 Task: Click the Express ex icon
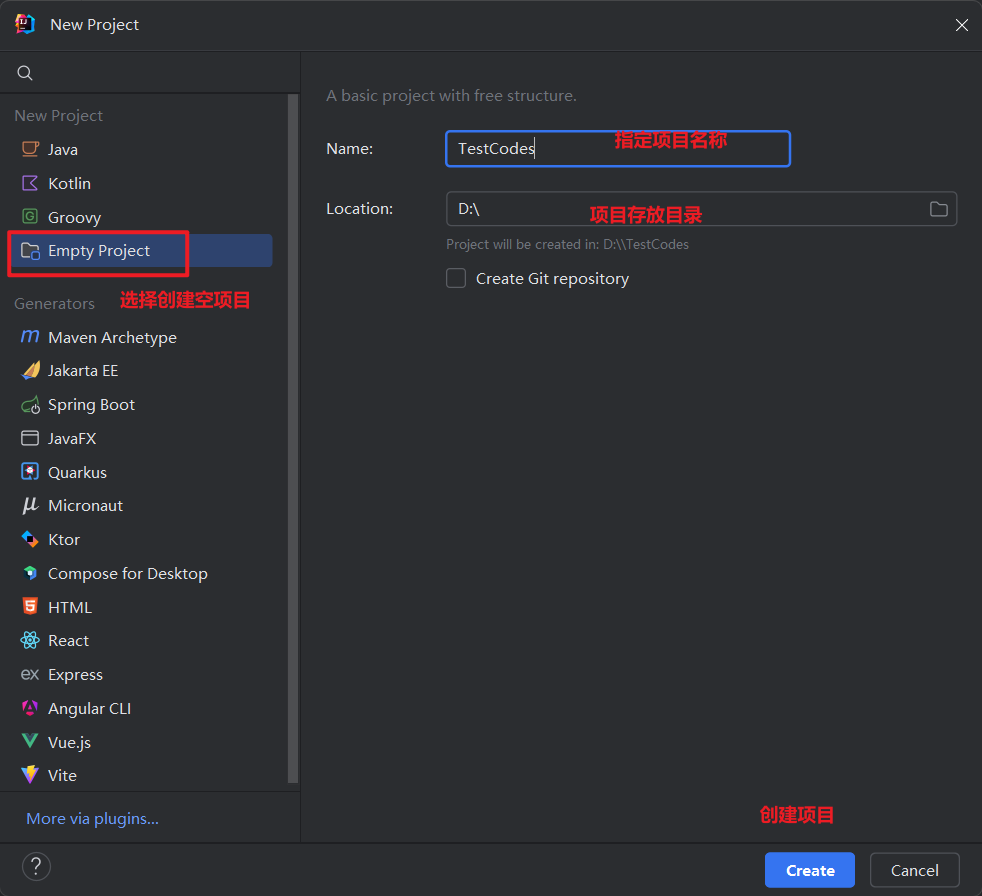coord(30,674)
